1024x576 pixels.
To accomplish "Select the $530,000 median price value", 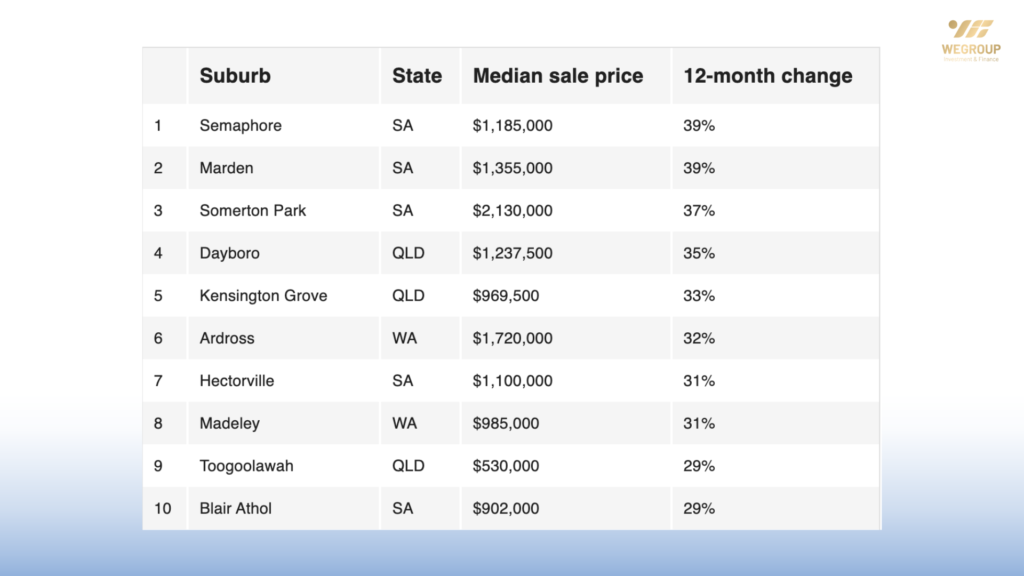I will click(x=506, y=466).
